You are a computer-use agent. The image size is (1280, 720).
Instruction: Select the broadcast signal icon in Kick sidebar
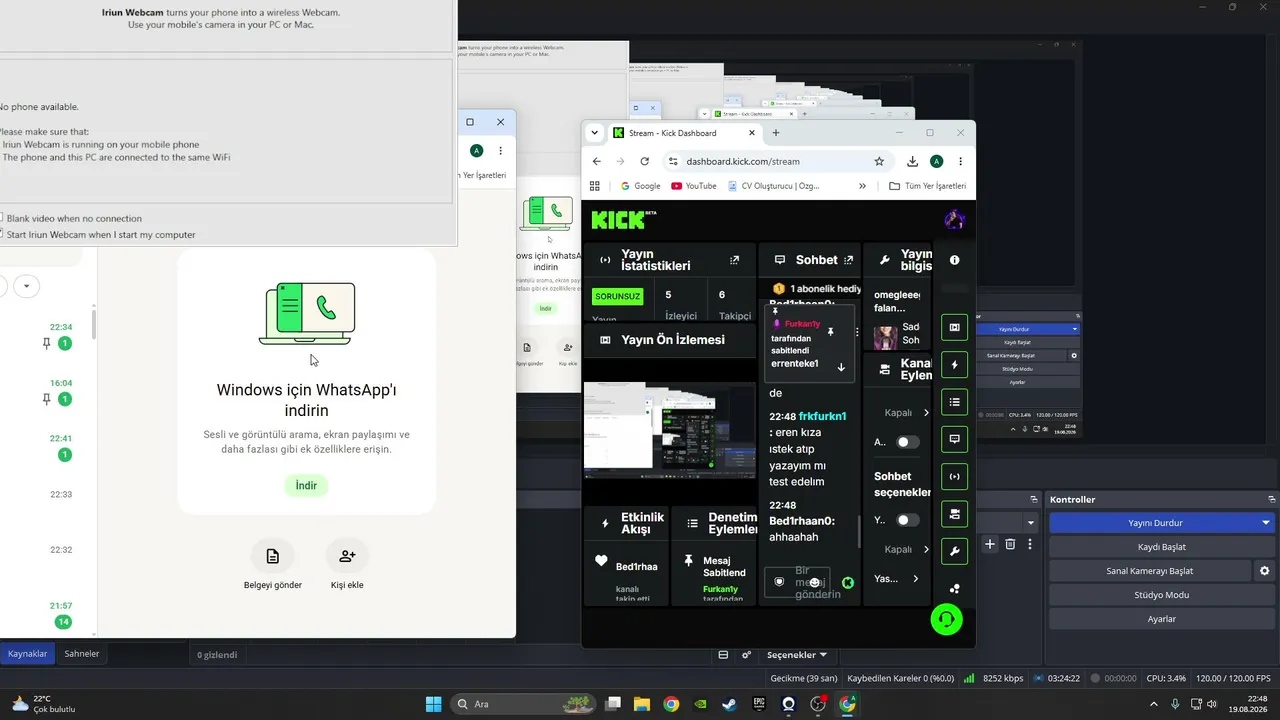pyautogui.click(x=954, y=476)
